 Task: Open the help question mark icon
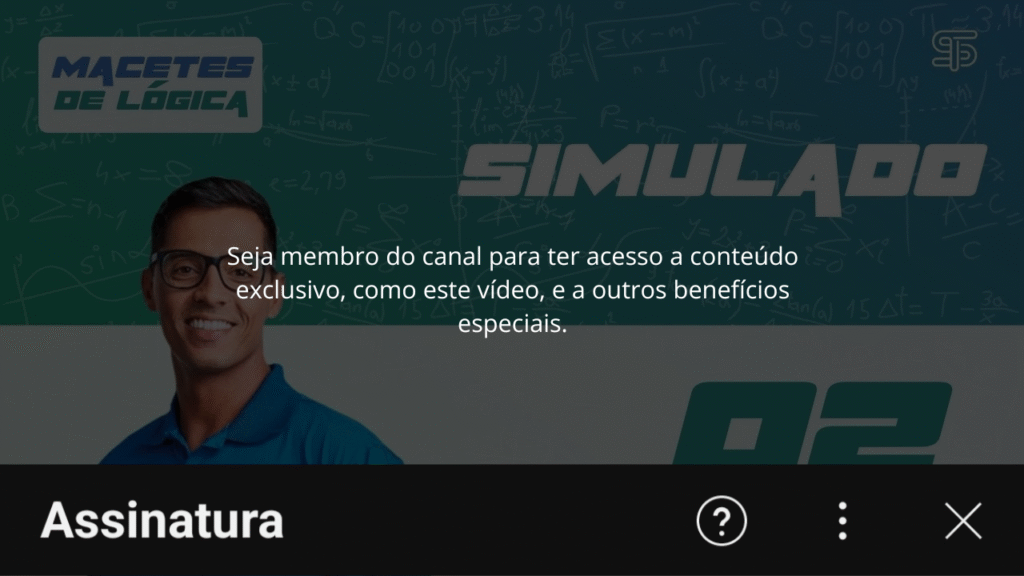pos(722,520)
